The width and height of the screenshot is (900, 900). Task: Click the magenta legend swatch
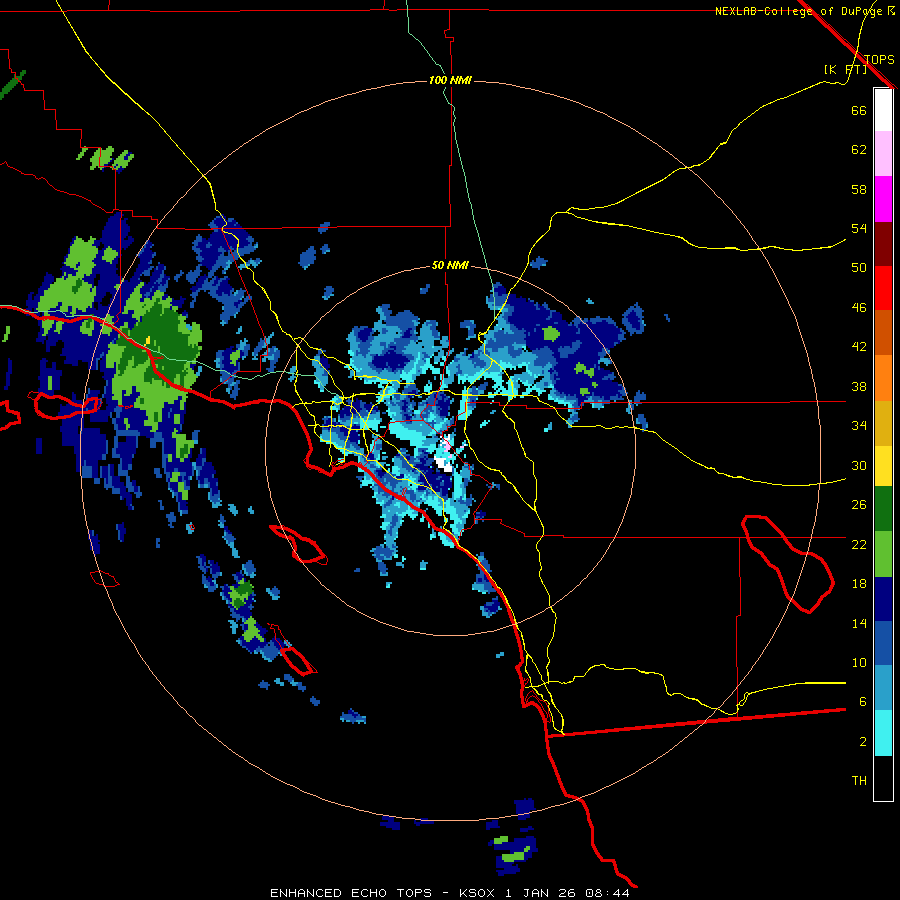pyautogui.click(x=883, y=199)
